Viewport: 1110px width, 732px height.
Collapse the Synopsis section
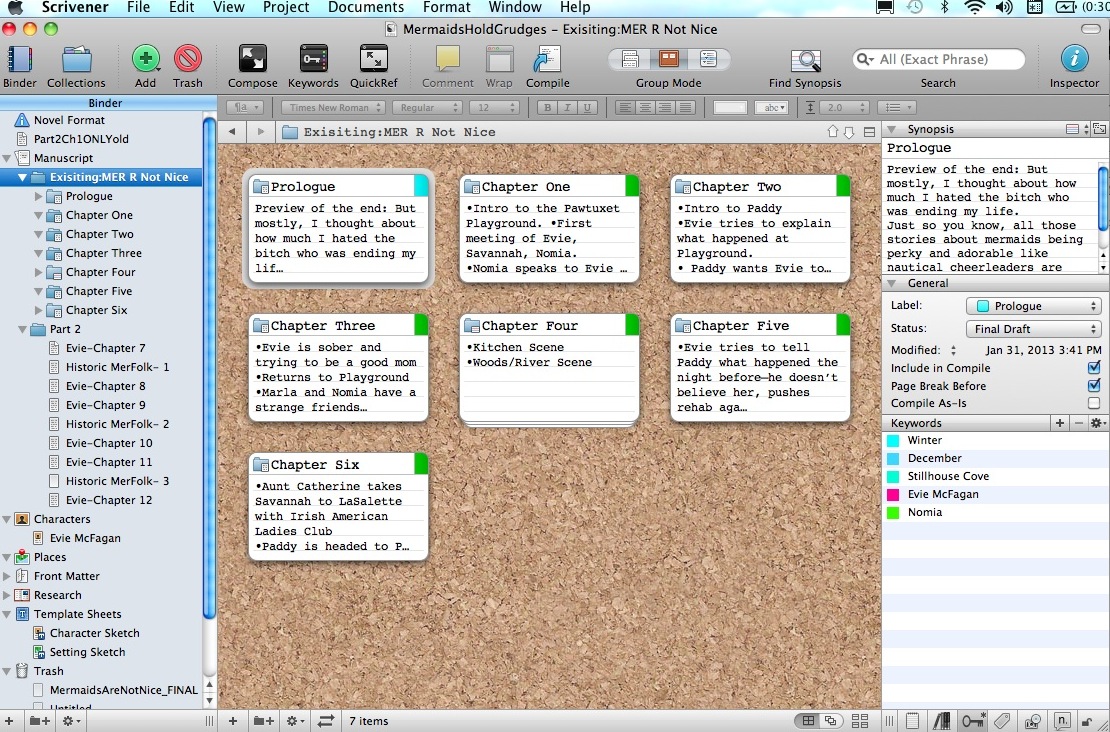(892, 129)
